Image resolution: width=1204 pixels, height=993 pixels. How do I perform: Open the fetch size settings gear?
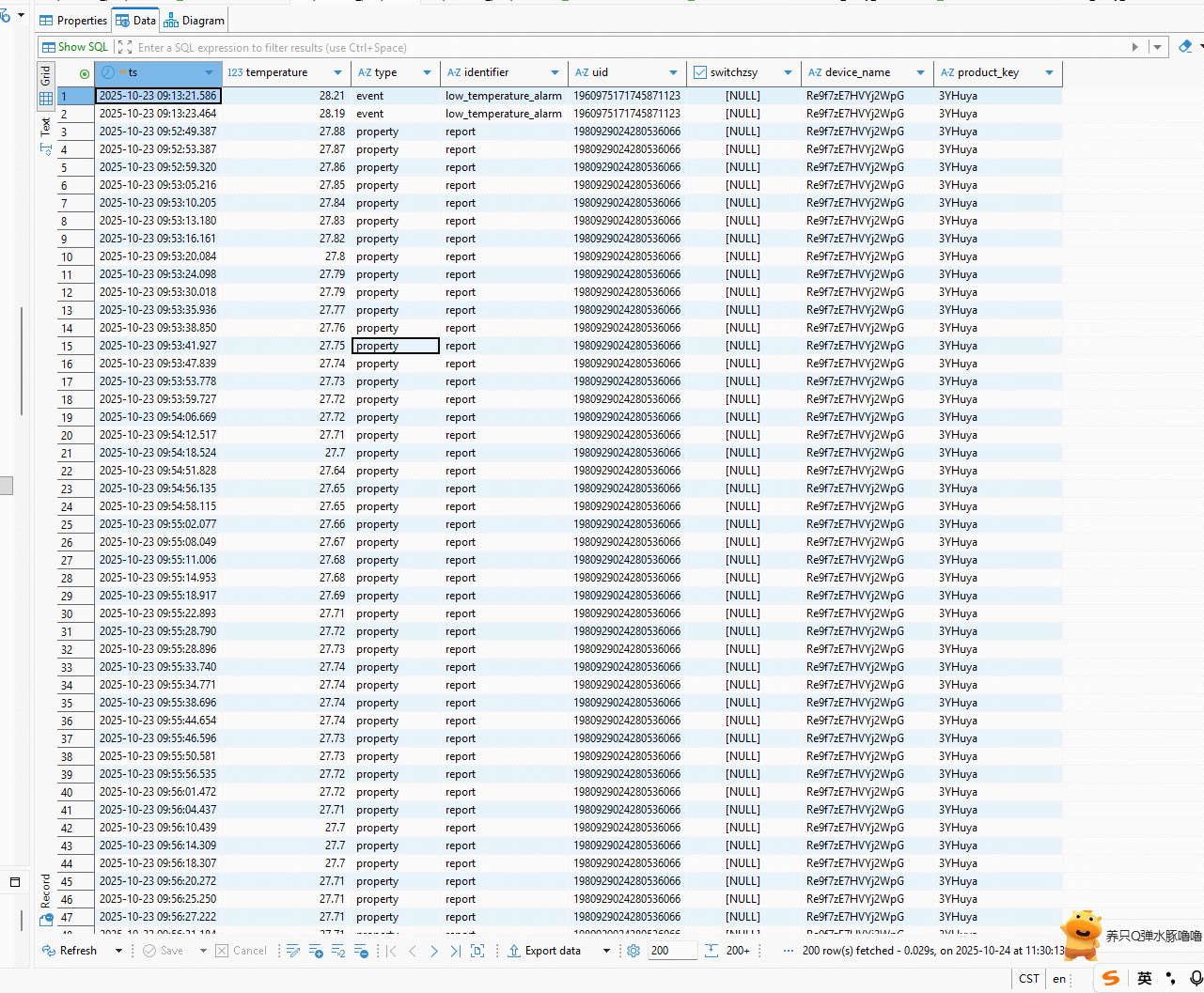[x=633, y=951]
